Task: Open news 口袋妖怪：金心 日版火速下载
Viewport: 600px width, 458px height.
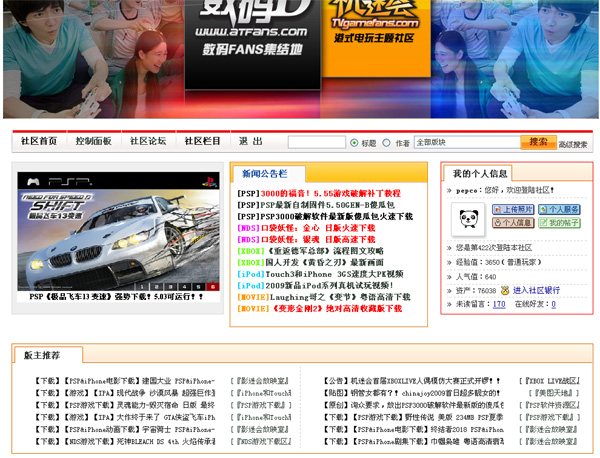Action: coord(318,228)
